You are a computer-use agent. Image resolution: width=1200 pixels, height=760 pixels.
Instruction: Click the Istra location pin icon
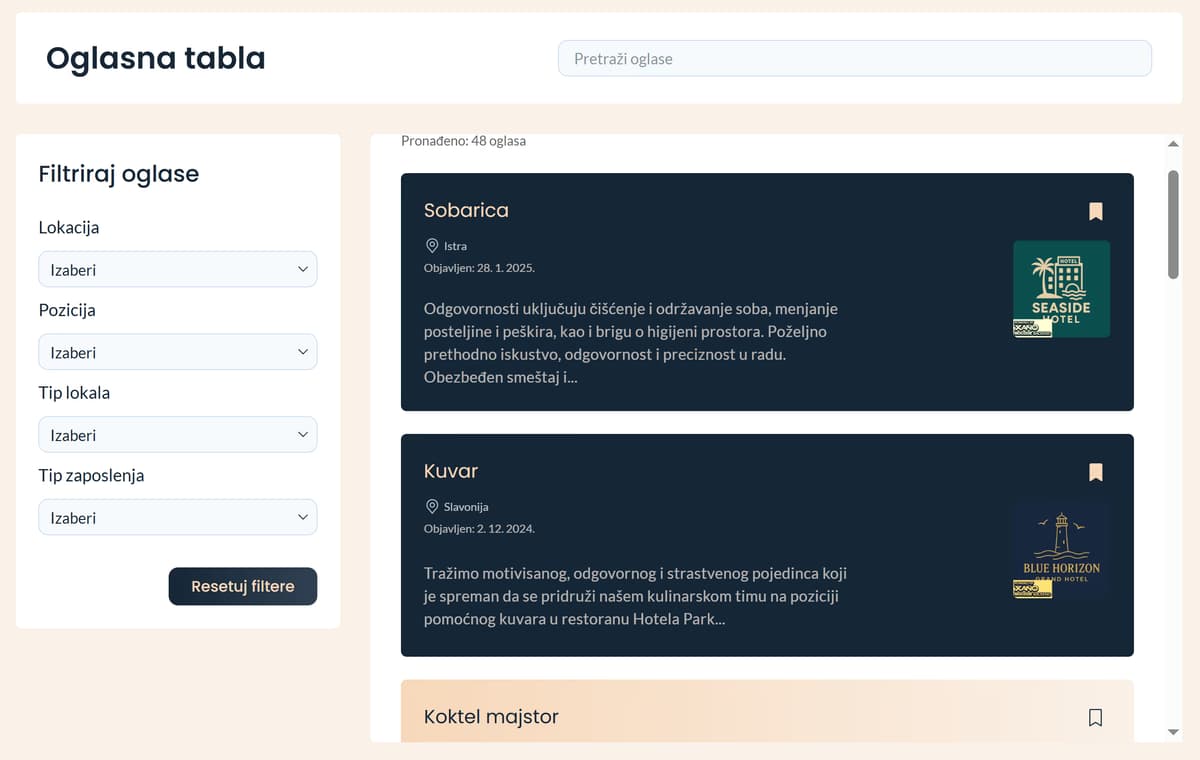432,245
